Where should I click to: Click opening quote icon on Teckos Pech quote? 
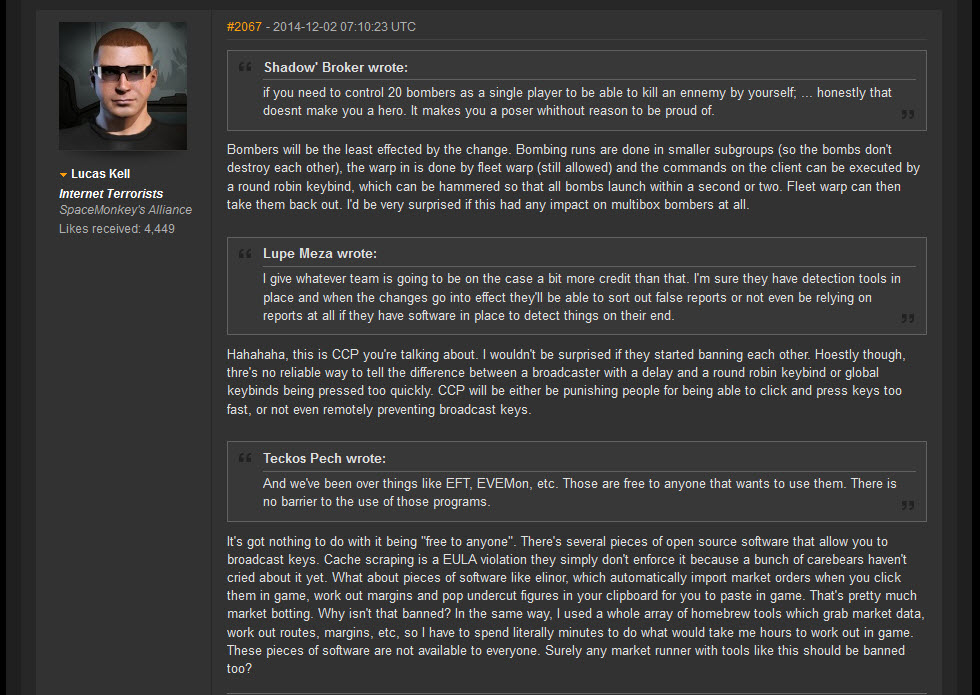tap(245, 458)
